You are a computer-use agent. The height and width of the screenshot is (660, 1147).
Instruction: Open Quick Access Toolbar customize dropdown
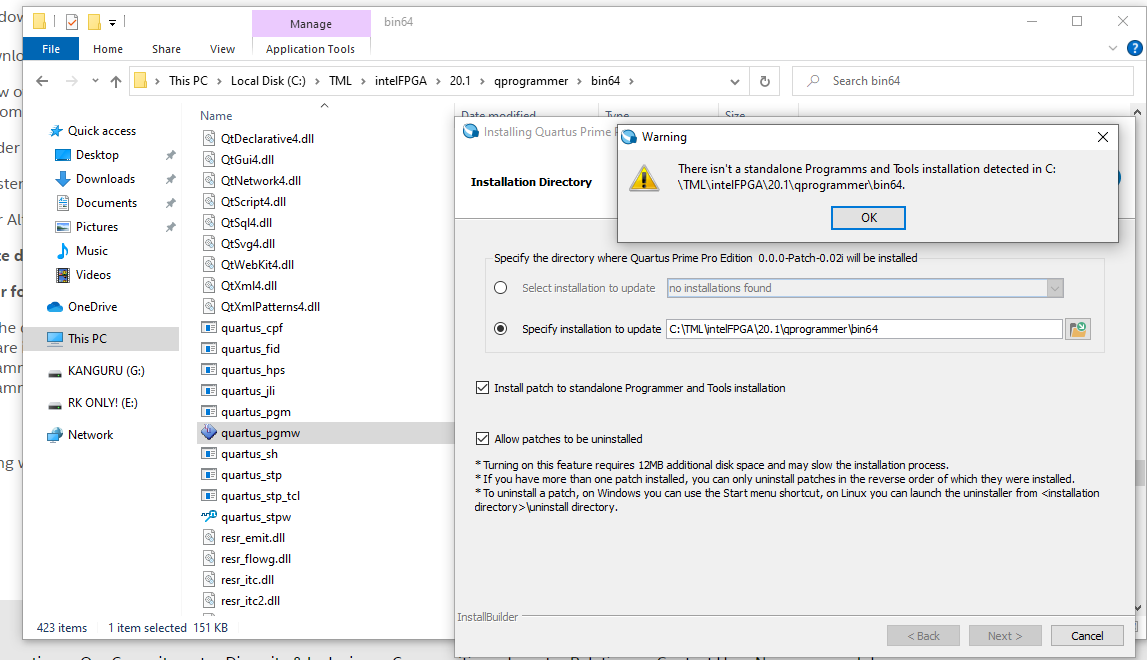(113, 23)
